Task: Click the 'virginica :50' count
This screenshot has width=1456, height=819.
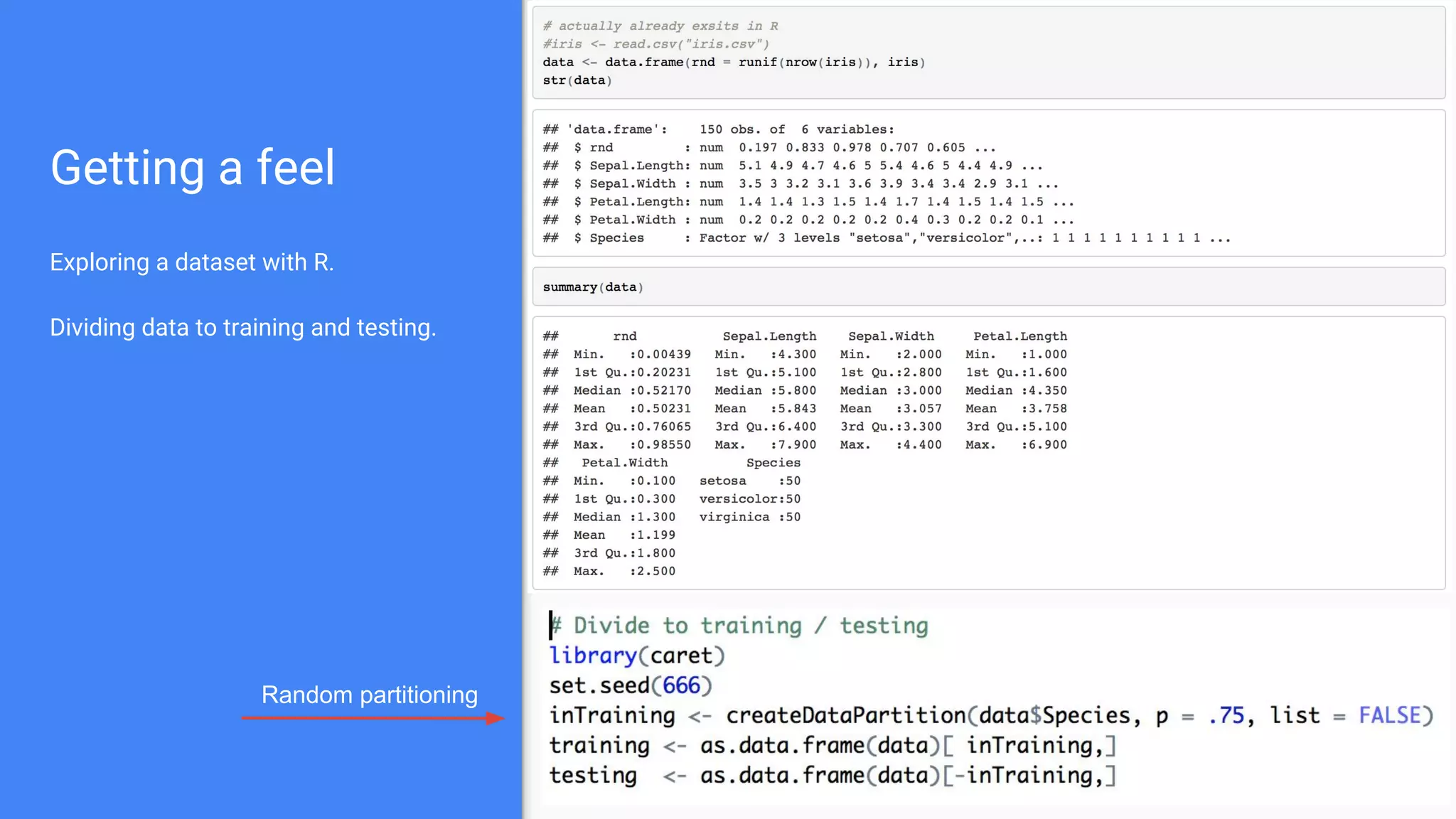Action: point(750,518)
